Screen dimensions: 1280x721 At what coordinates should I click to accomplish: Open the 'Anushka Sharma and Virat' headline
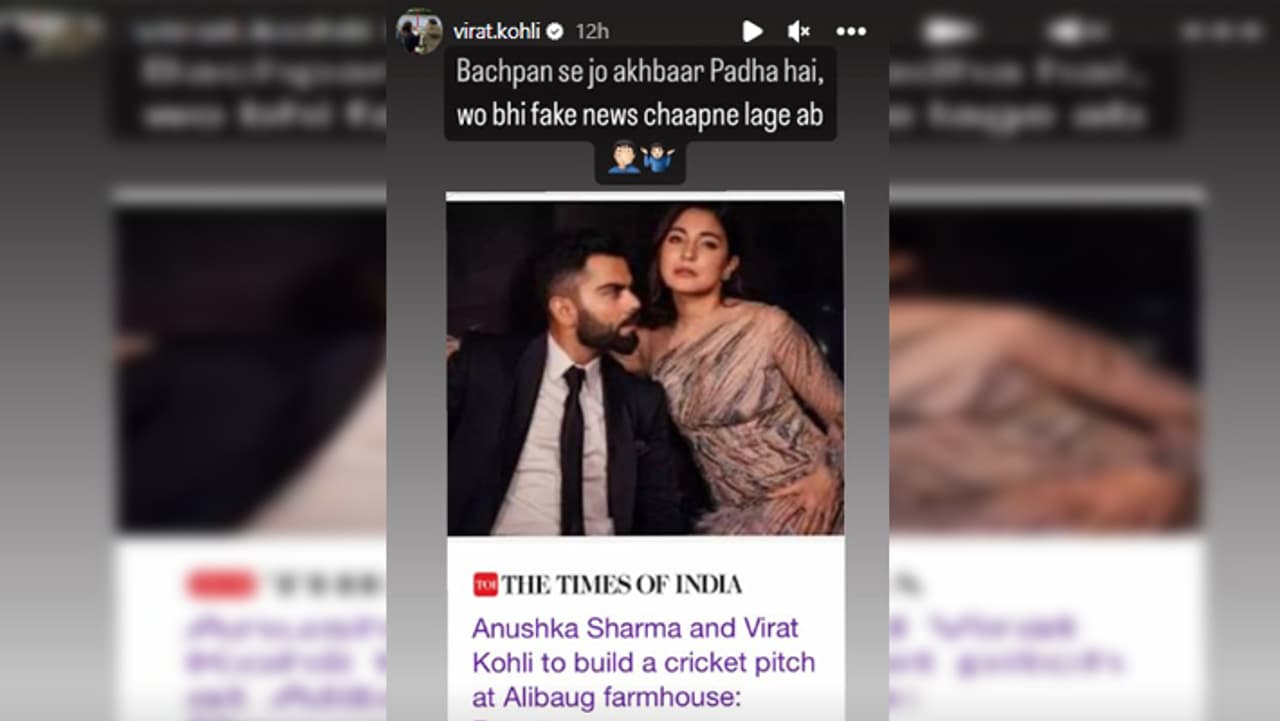tap(635, 628)
